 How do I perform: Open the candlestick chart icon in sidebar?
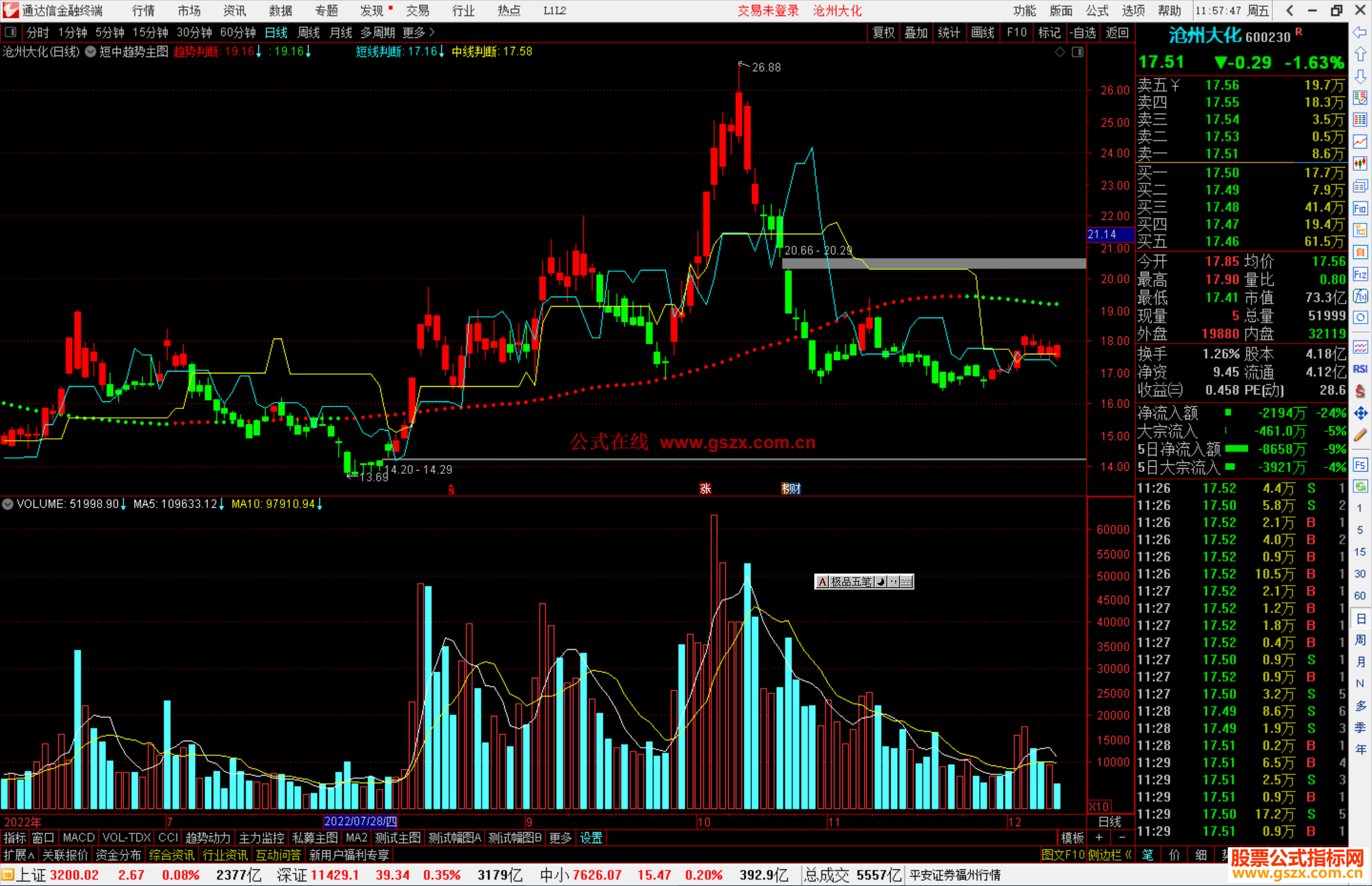[x=1360, y=164]
